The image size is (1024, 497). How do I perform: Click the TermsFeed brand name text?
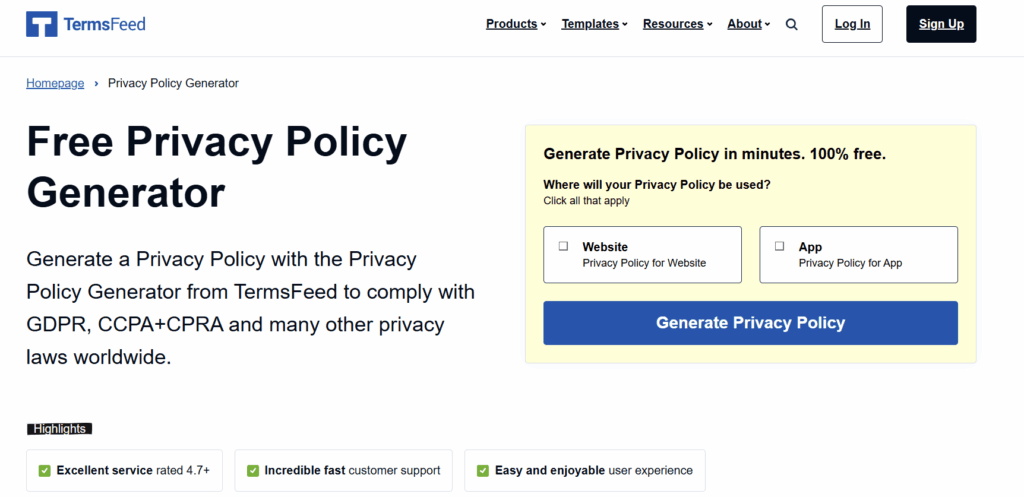[x=106, y=24]
